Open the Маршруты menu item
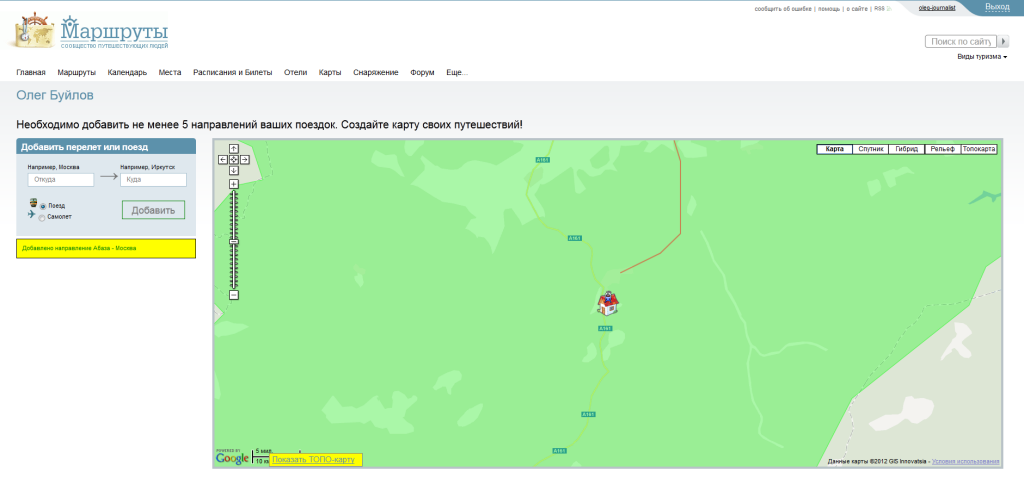 point(76,72)
